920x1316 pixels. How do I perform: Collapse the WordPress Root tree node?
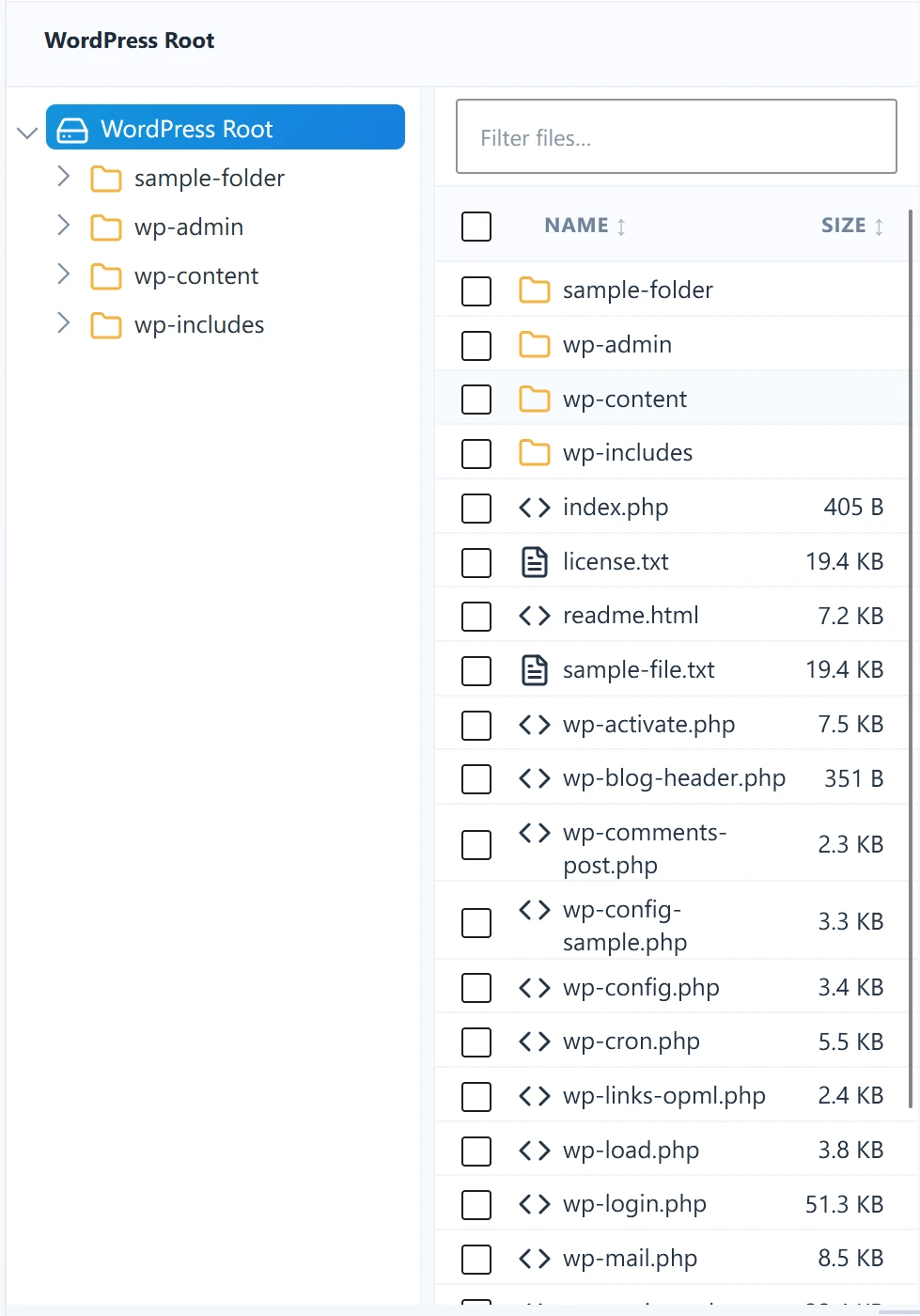tap(27, 132)
